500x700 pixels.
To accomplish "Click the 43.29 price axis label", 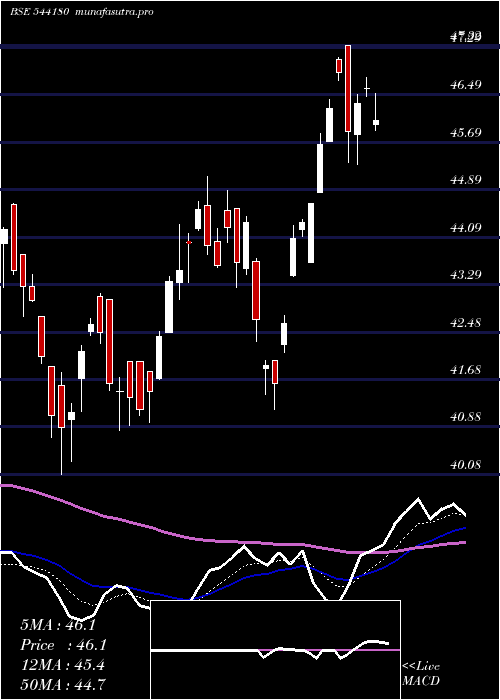I will (x=466, y=274).
